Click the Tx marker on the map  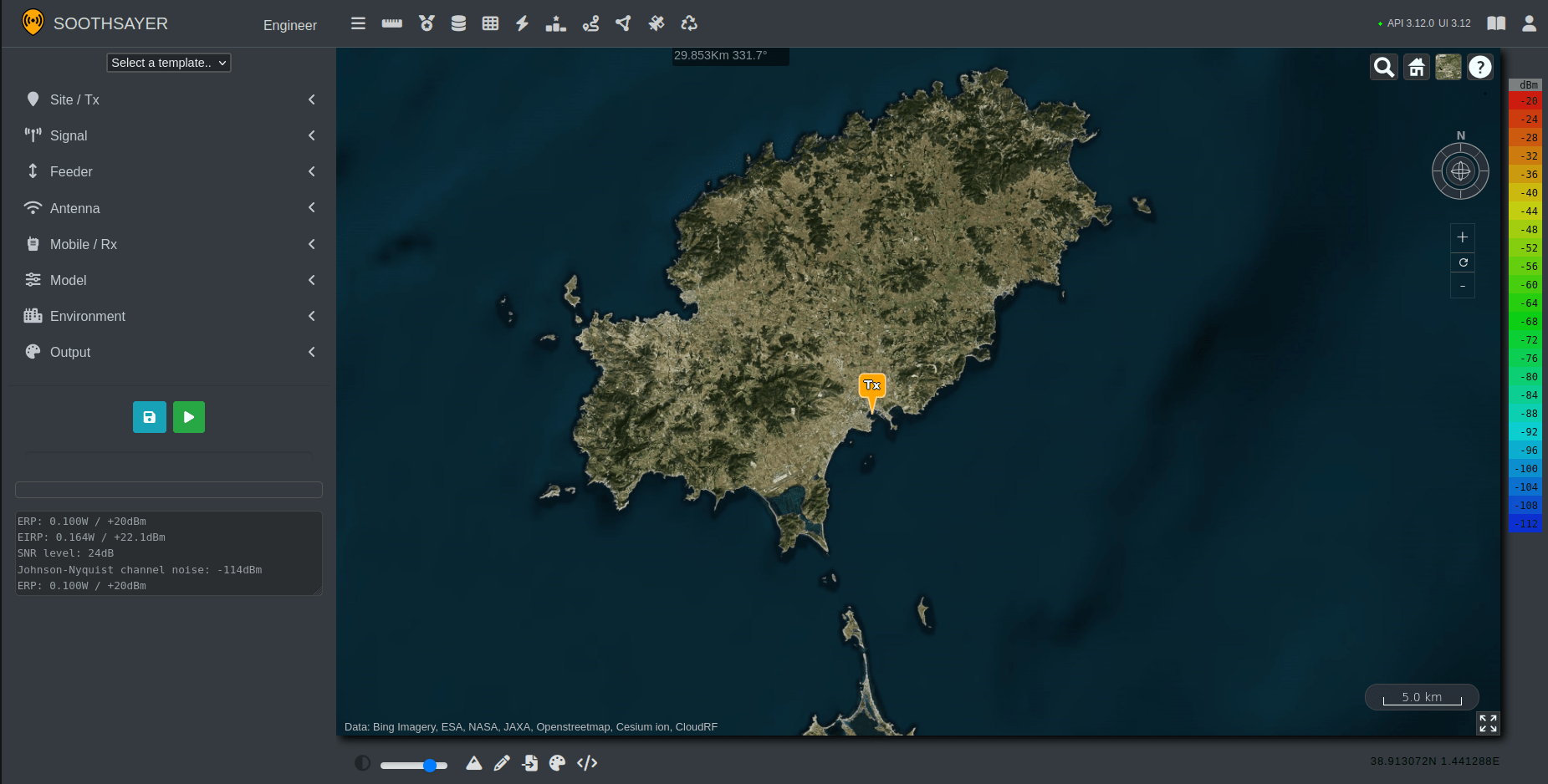coord(871,387)
